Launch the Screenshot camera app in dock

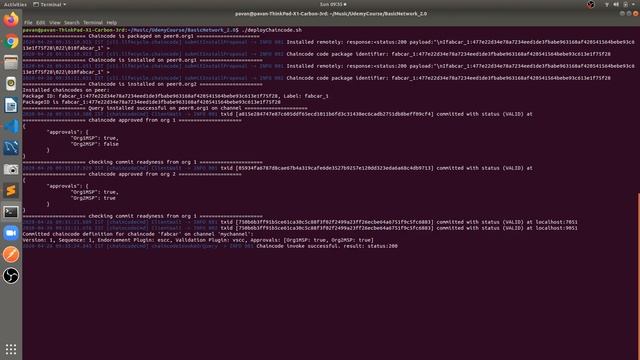(11, 169)
